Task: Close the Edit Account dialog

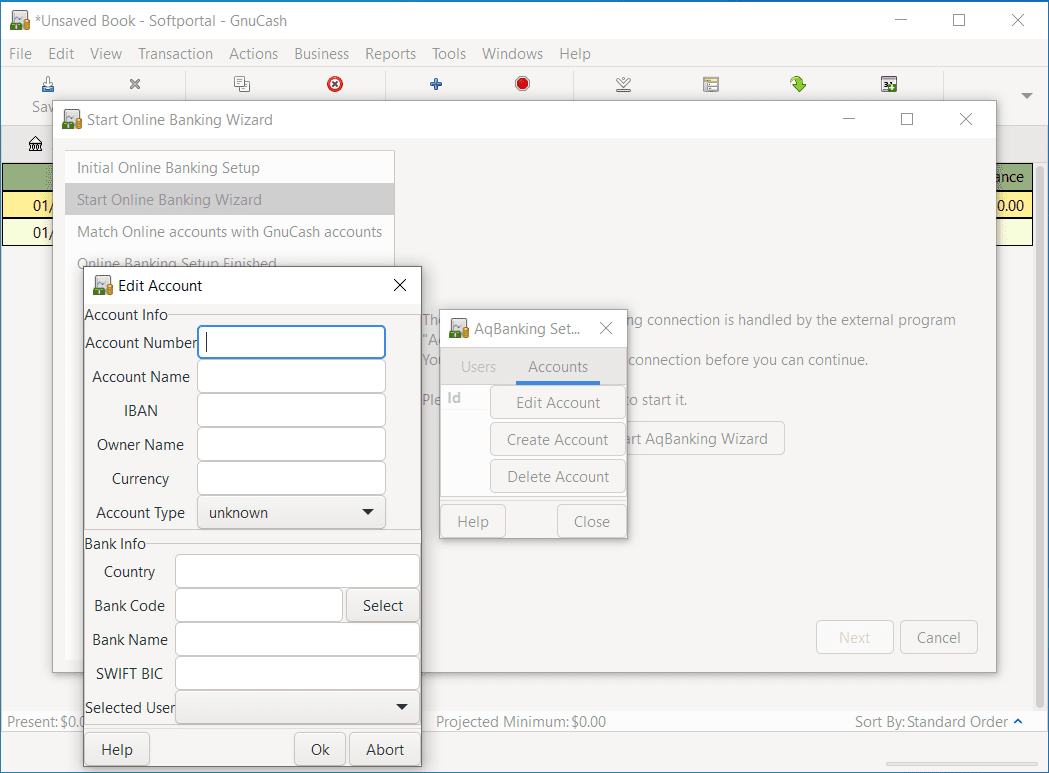Action: click(x=400, y=285)
